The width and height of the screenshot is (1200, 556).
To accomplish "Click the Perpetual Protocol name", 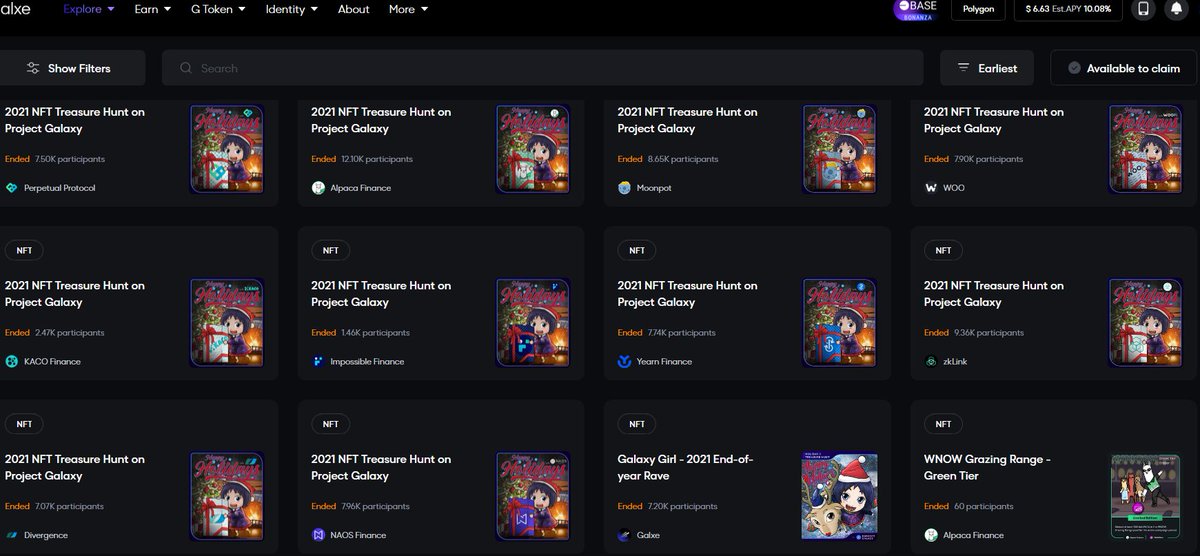I will pyautogui.click(x=60, y=188).
